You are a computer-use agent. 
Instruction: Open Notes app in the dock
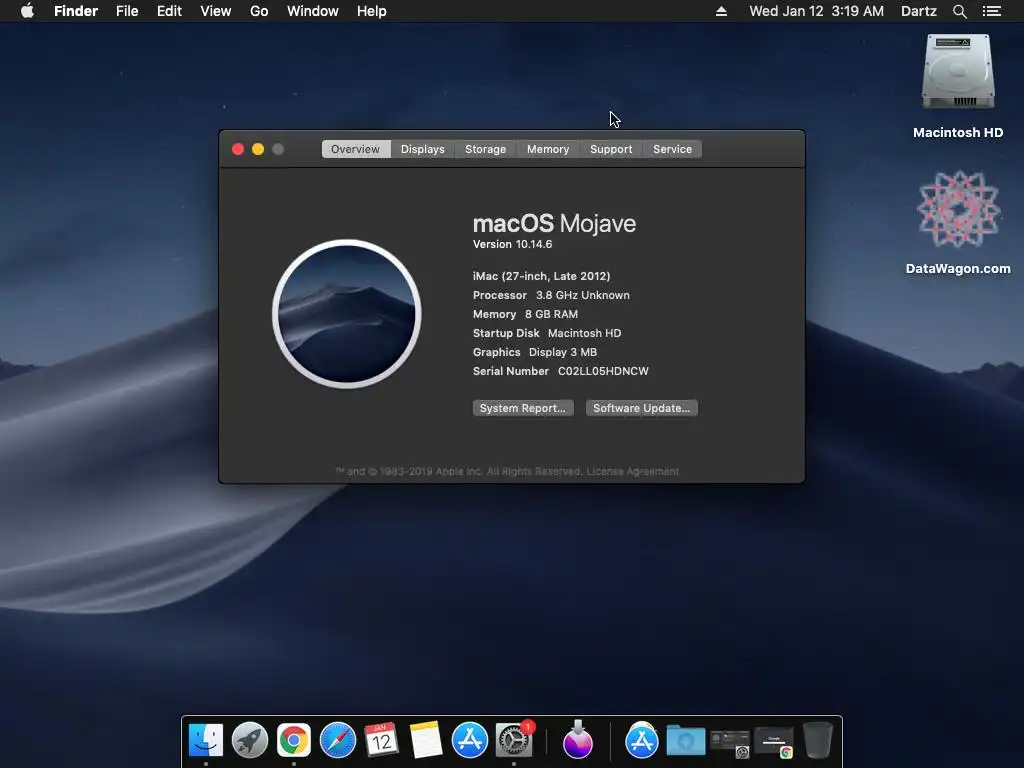pos(426,741)
